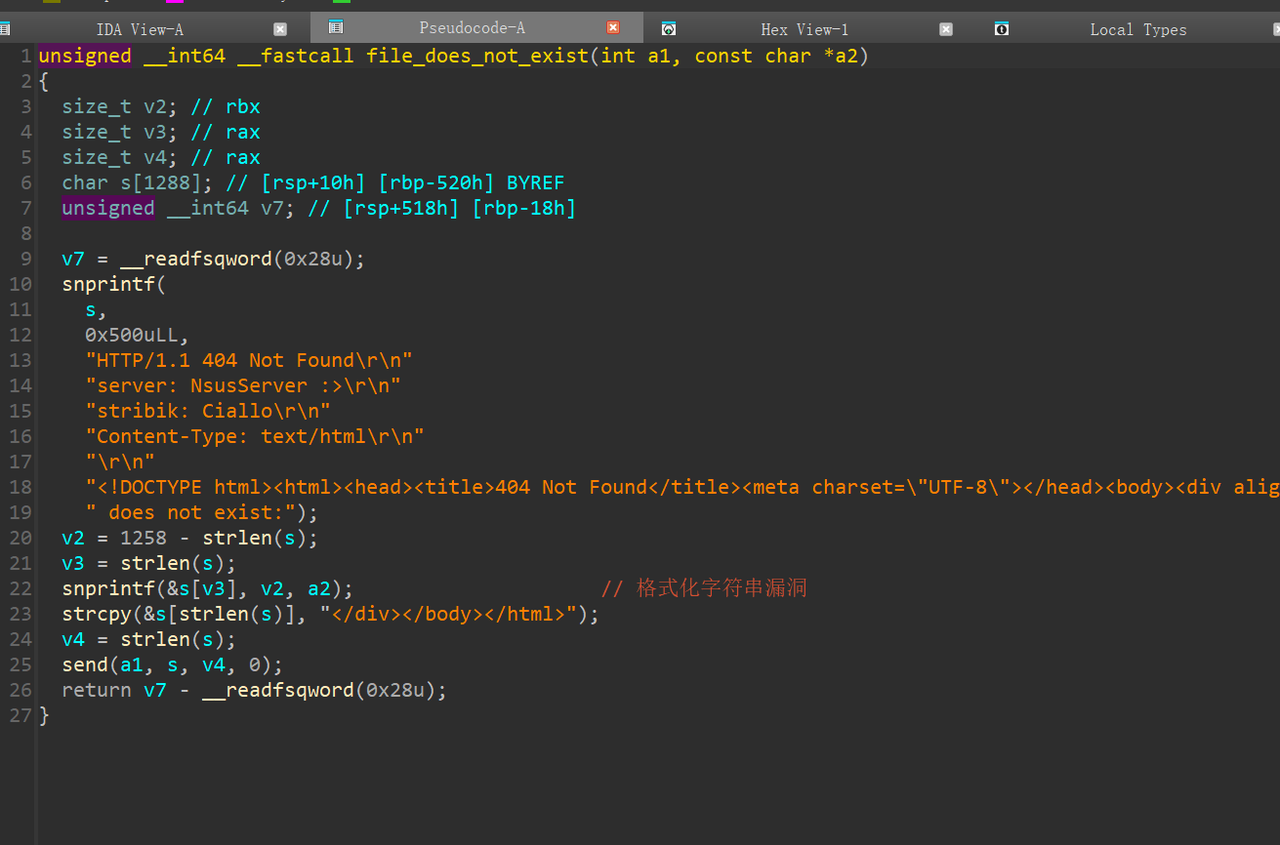Viewport: 1280px width, 845px height.
Task: Click the Local Types tab icon
Action: tap(1002, 29)
